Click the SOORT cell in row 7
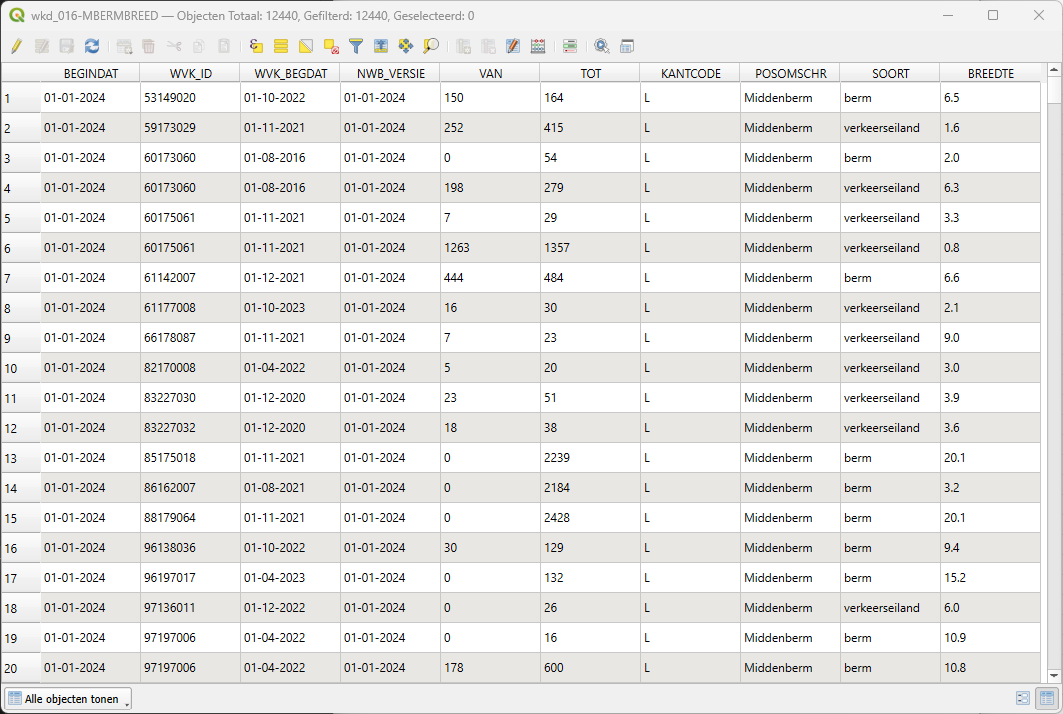 889,278
